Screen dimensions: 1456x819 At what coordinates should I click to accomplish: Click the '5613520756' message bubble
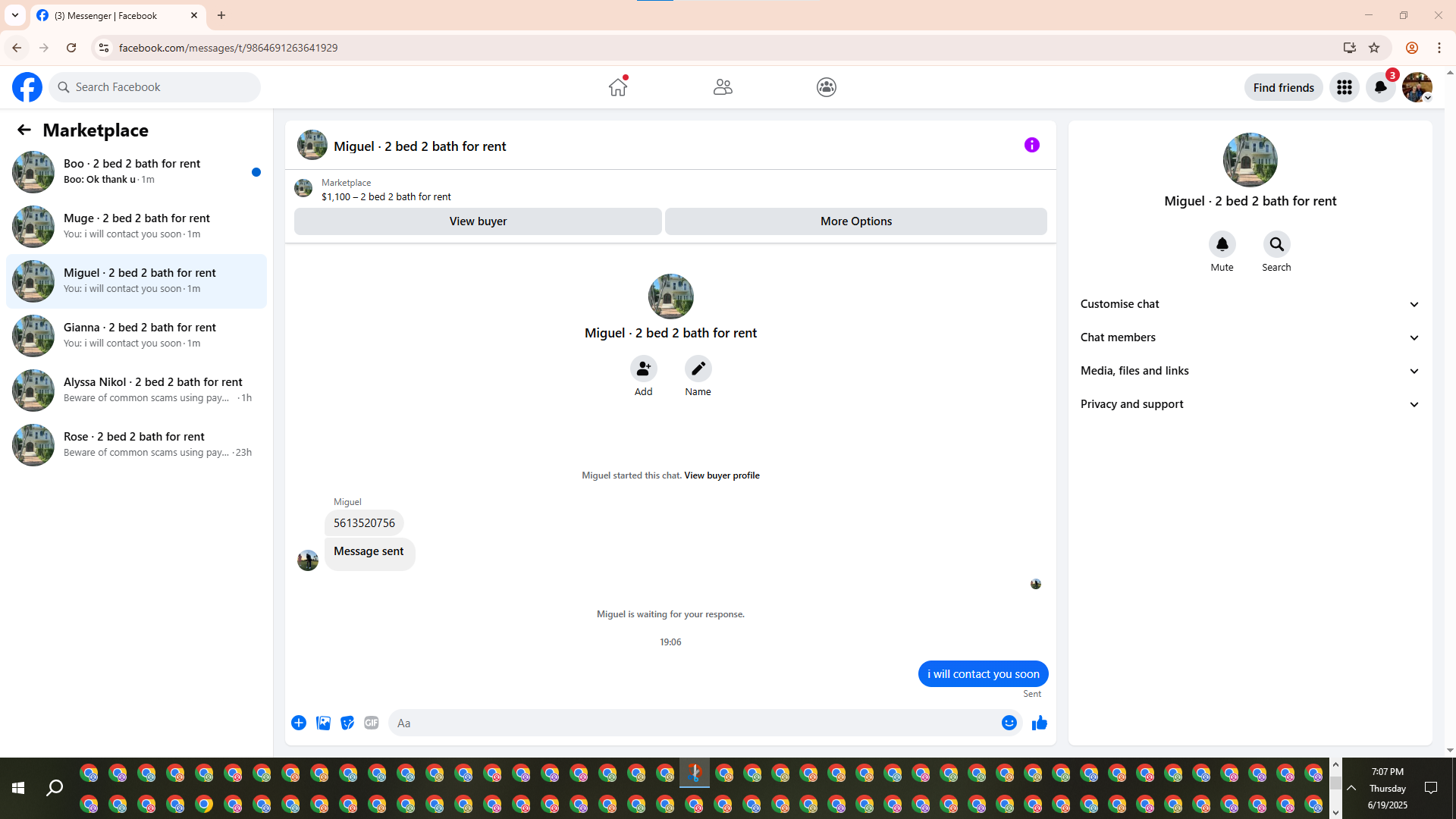pyautogui.click(x=364, y=523)
